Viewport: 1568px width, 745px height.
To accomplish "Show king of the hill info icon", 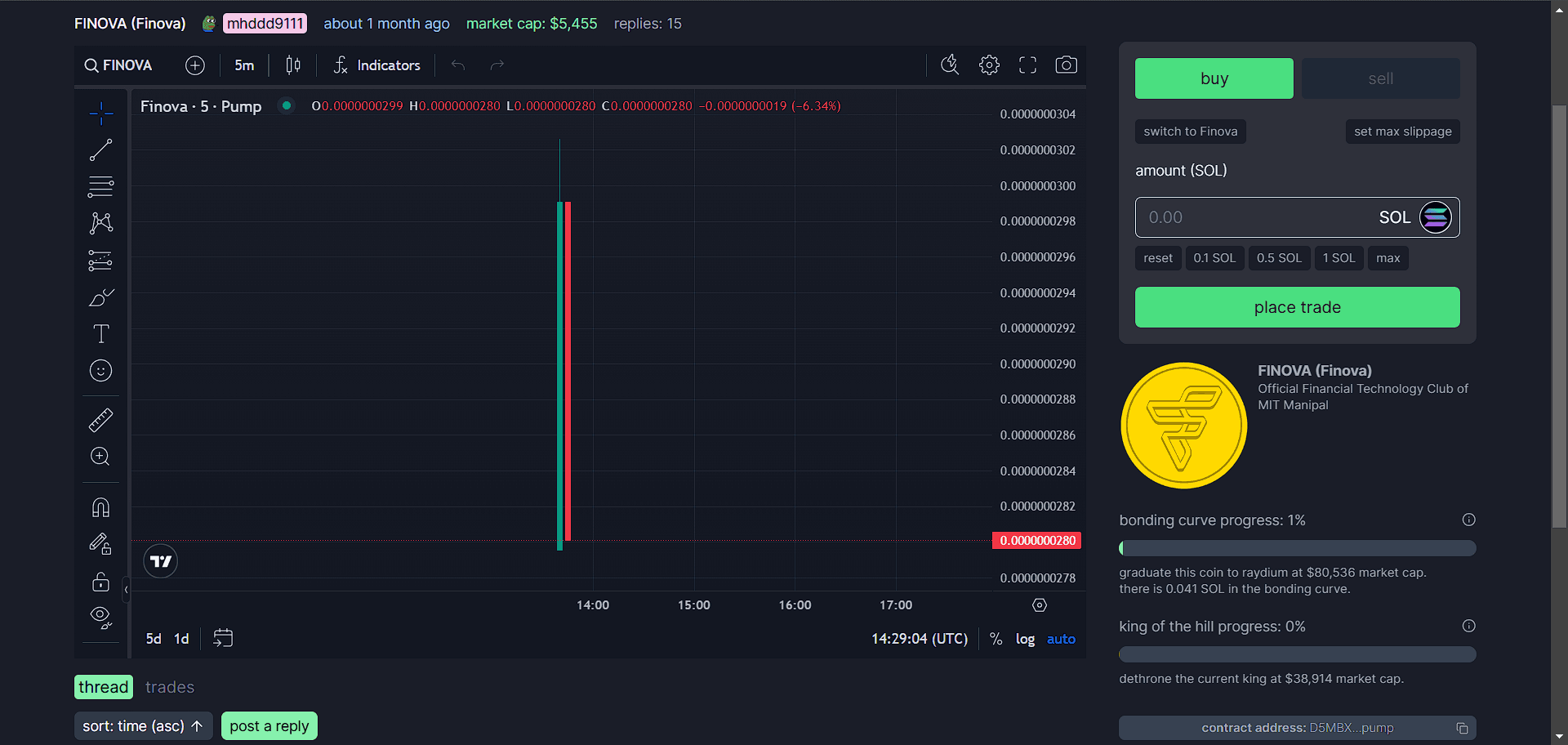I will [1468, 626].
